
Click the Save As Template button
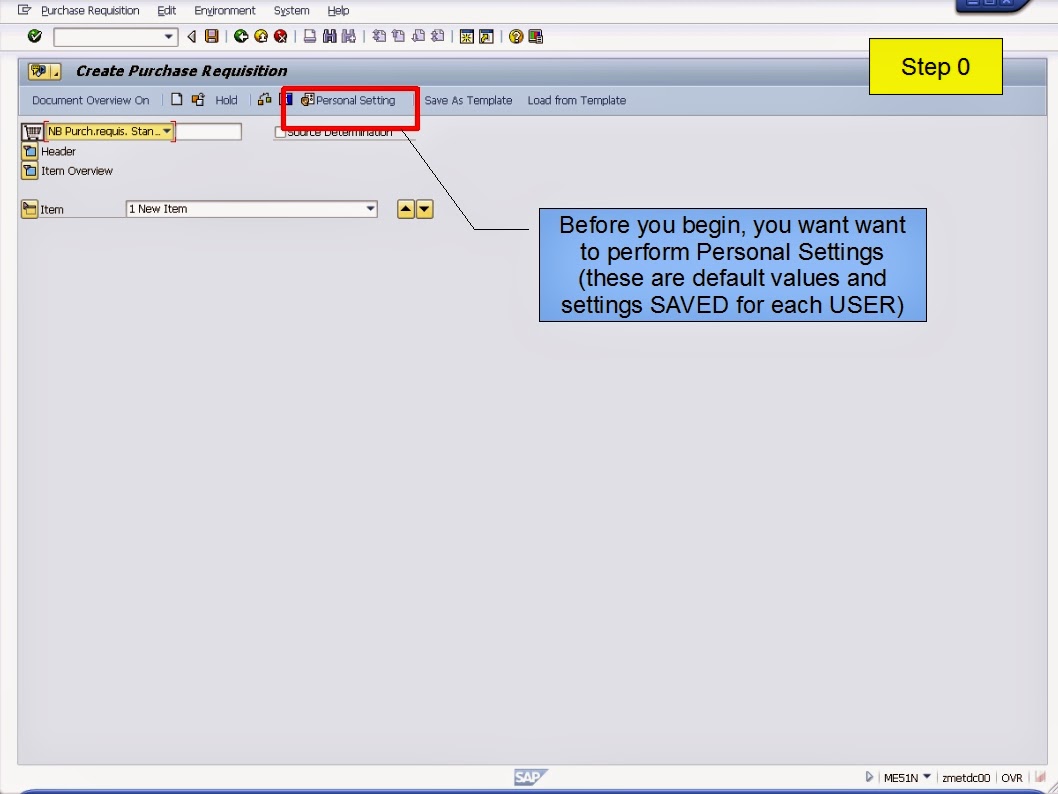468,100
